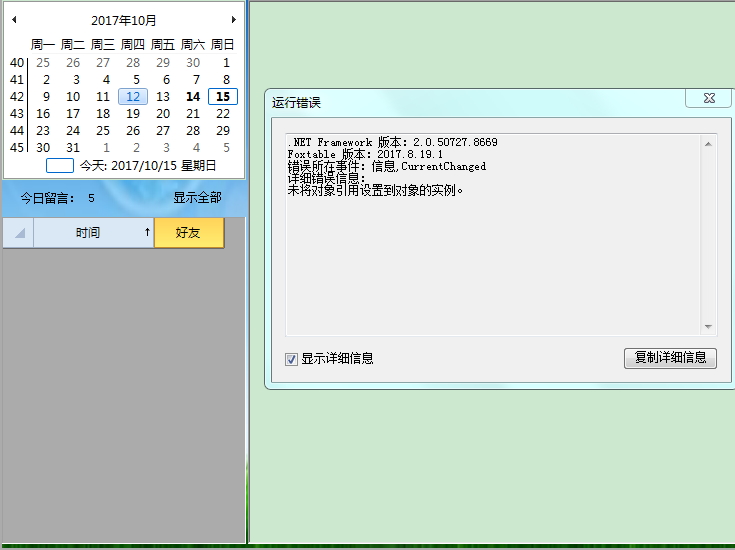Select October 27 in calendar
Screen dimensions: 735x550
(163, 130)
